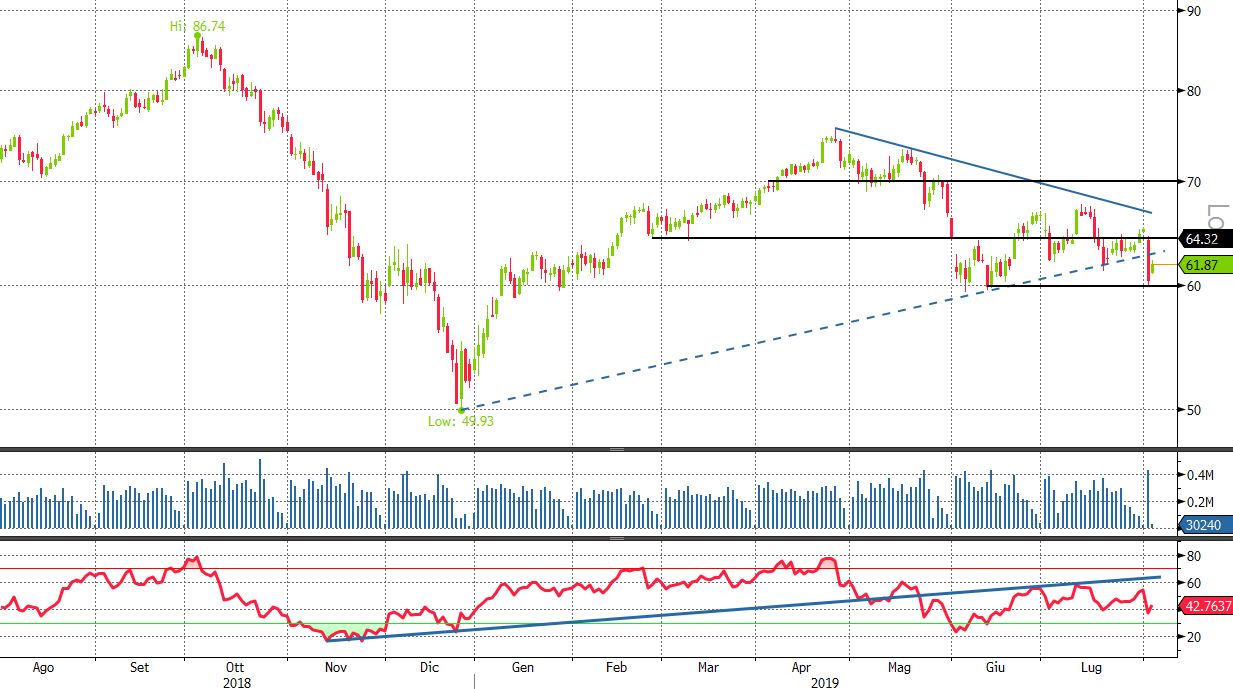Select the blue rising trendline on RSI panel
The height and width of the screenshot is (689, 1233).
744,608
